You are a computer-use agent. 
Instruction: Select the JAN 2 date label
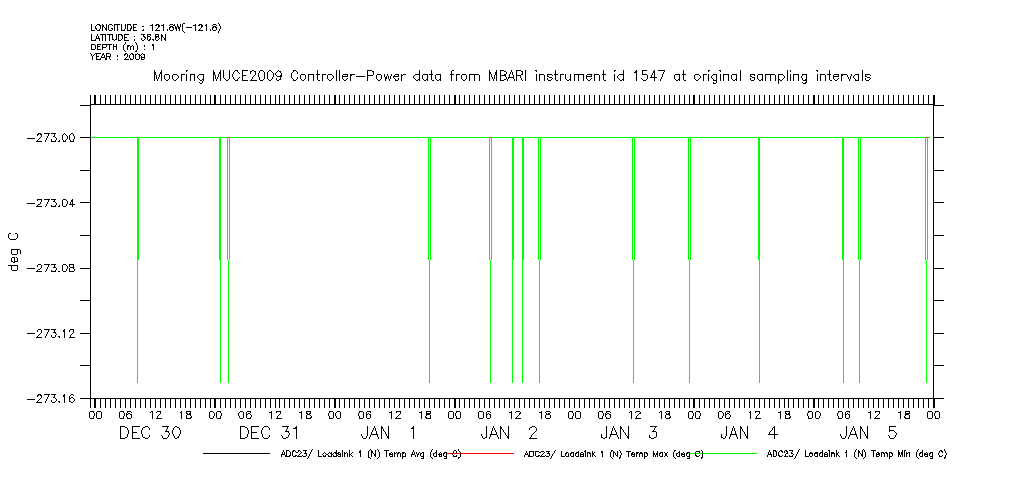[x=510, y=433]
